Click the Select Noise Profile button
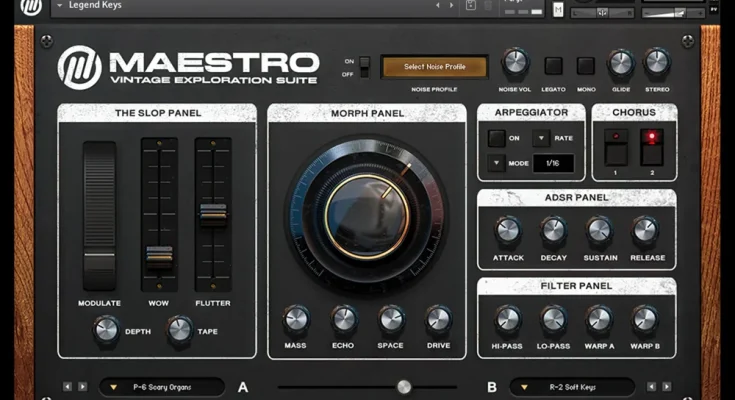This screenshot has width=735, height=400. pyautogui.click(x=434, y=67)
